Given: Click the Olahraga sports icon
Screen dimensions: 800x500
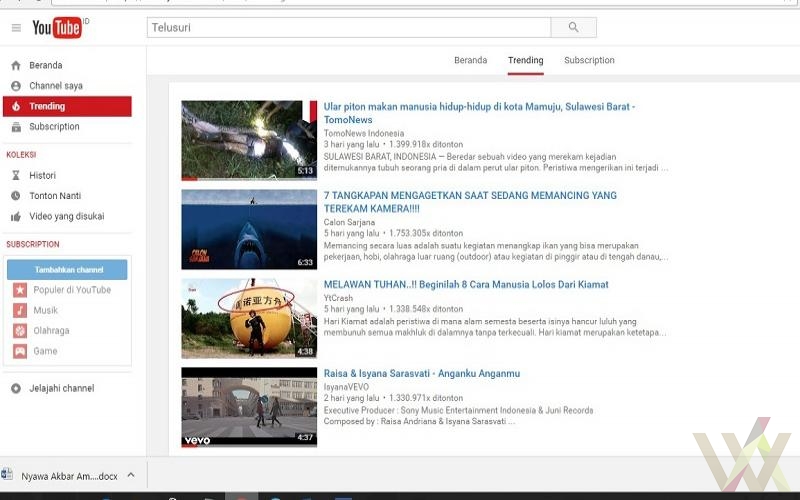Looking at the screenshot, I should 20,331.
